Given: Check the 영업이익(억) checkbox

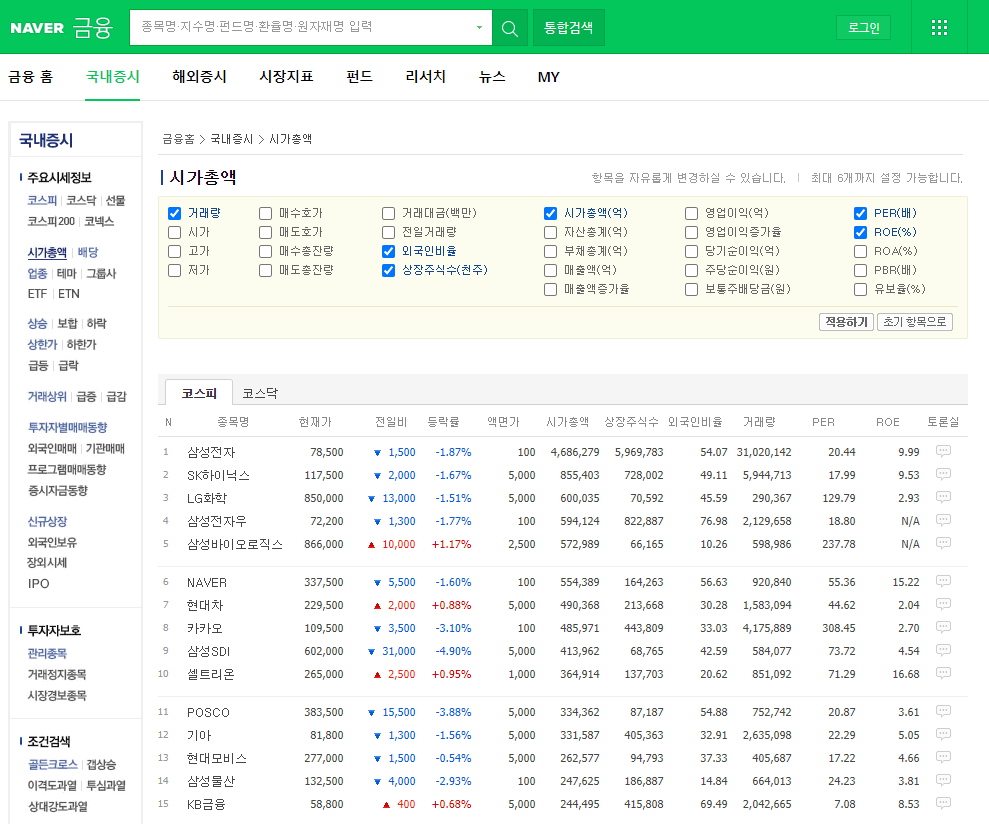Looking at the screenshot, I should tap(692, 213).
